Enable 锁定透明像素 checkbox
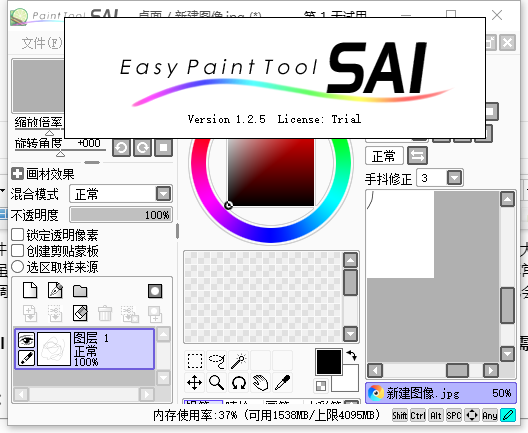This screenshot has width=528, height=433. click(18, 235)
